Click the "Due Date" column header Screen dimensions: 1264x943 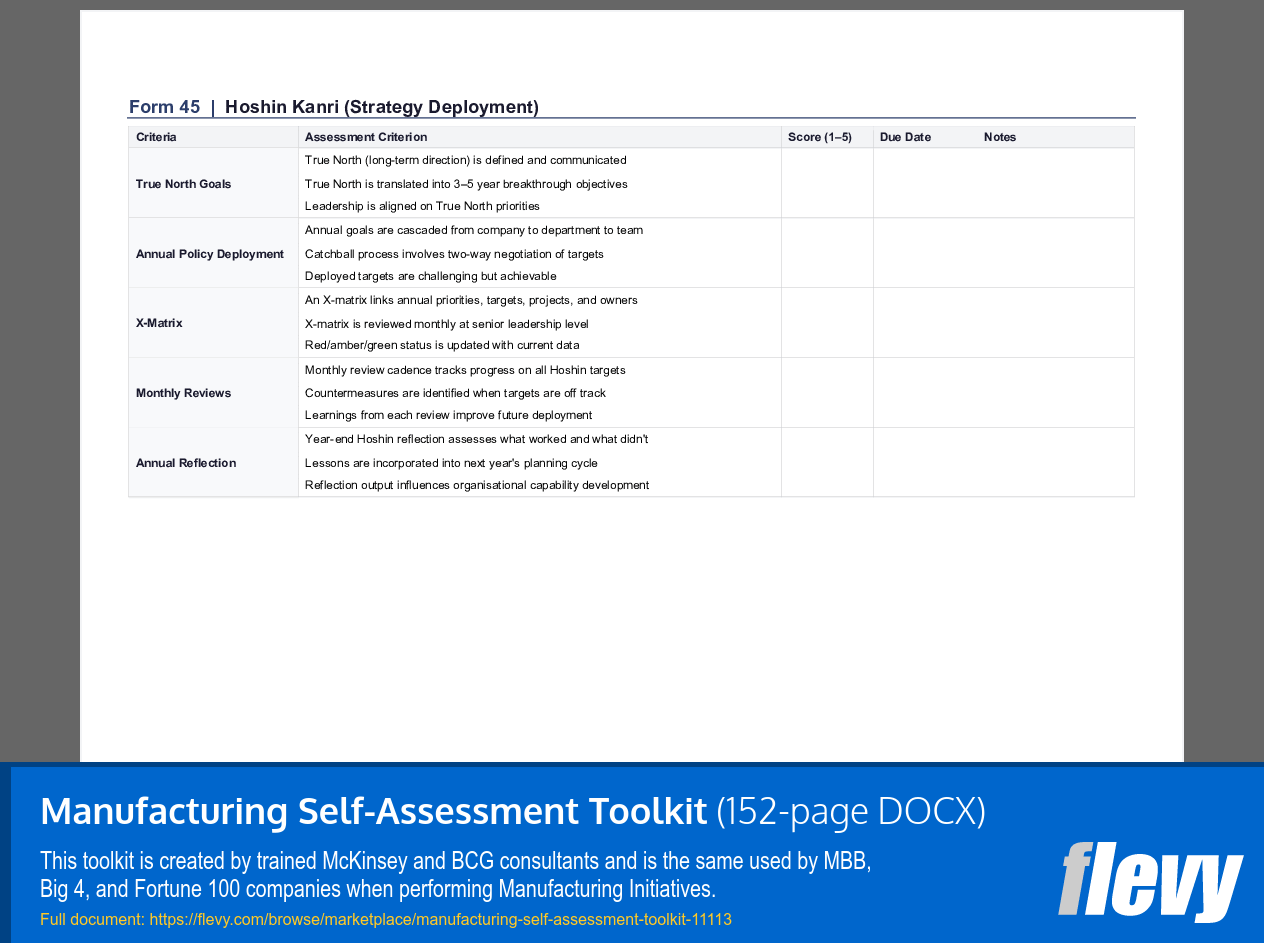pyautogui.click(x=905, y=137)
